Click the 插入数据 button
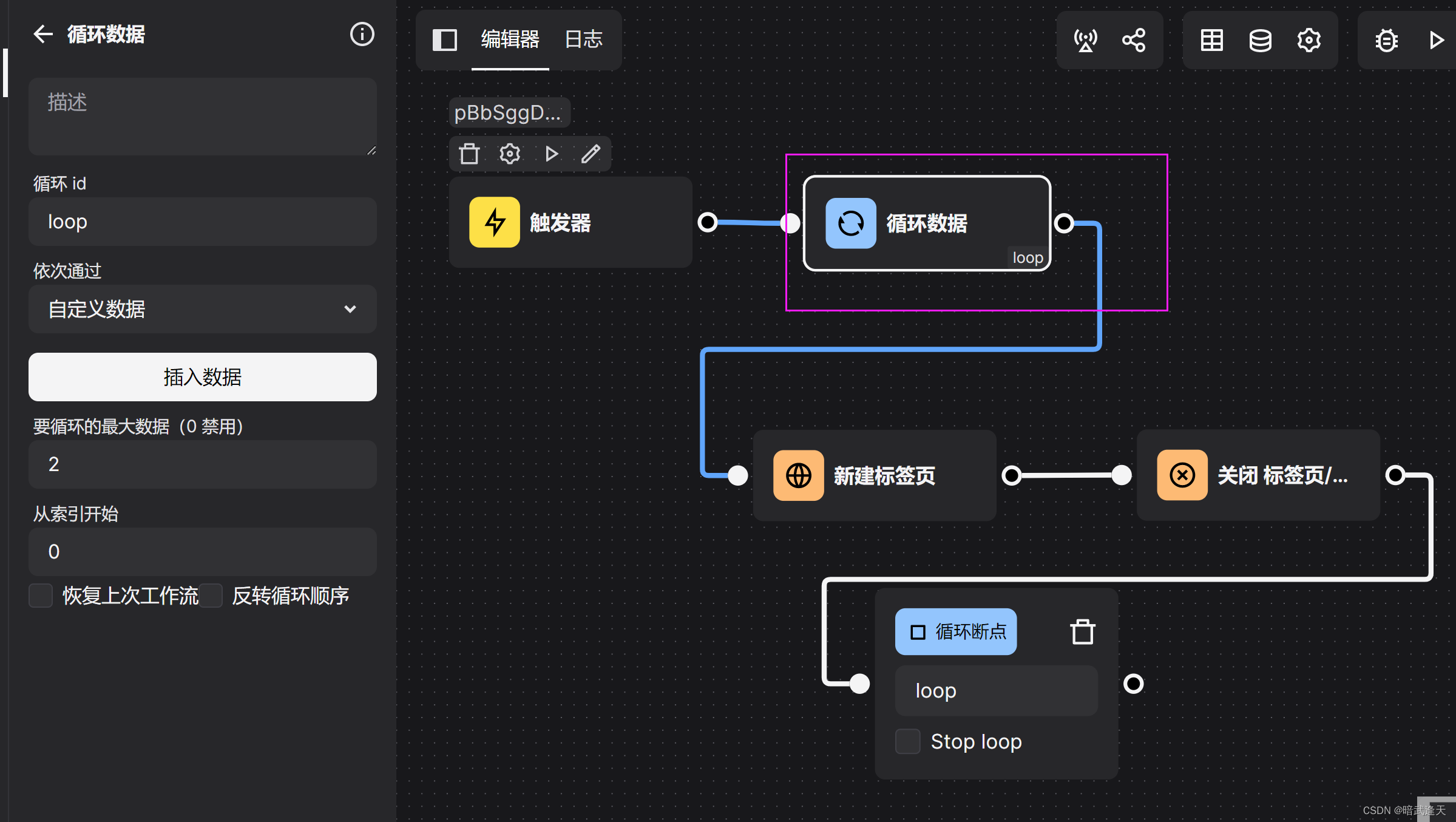Screen dimensions: 1456x822 tap(202, 377)
